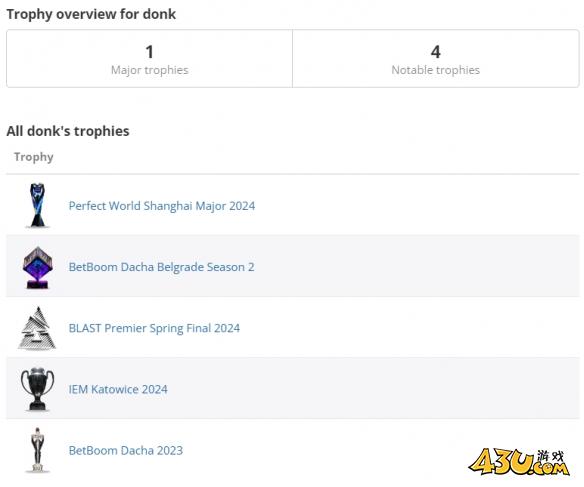This screenshot has height=487, width=584.
Task: Click the BLAST Premier triangle trophy icon
Action: point(37,328)
